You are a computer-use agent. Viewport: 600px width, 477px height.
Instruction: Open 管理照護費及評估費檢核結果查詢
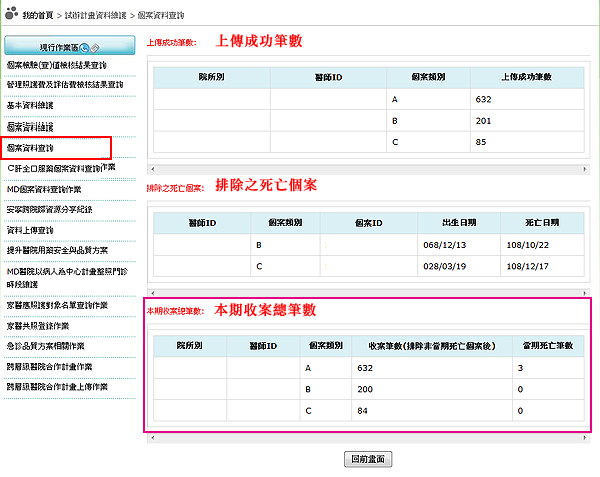pos(64,84)
